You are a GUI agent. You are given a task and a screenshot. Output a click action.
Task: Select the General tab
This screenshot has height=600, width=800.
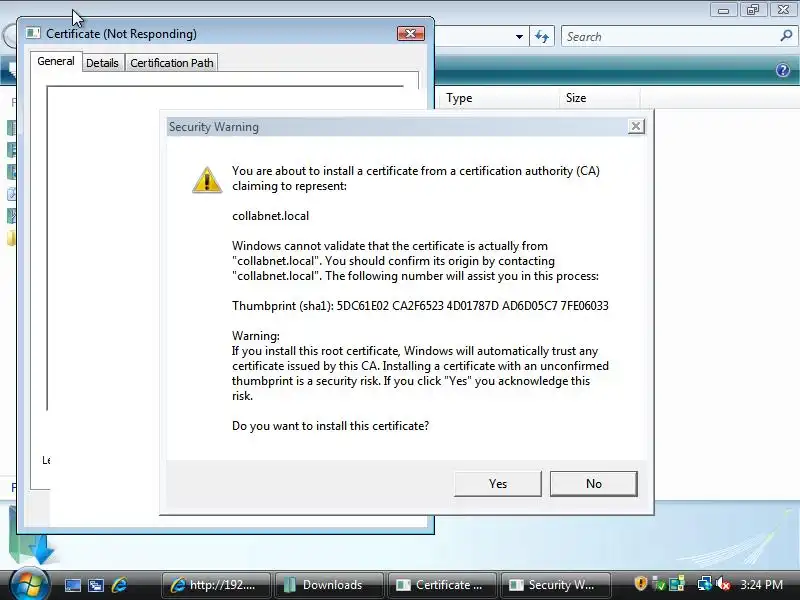coord(56,61)
